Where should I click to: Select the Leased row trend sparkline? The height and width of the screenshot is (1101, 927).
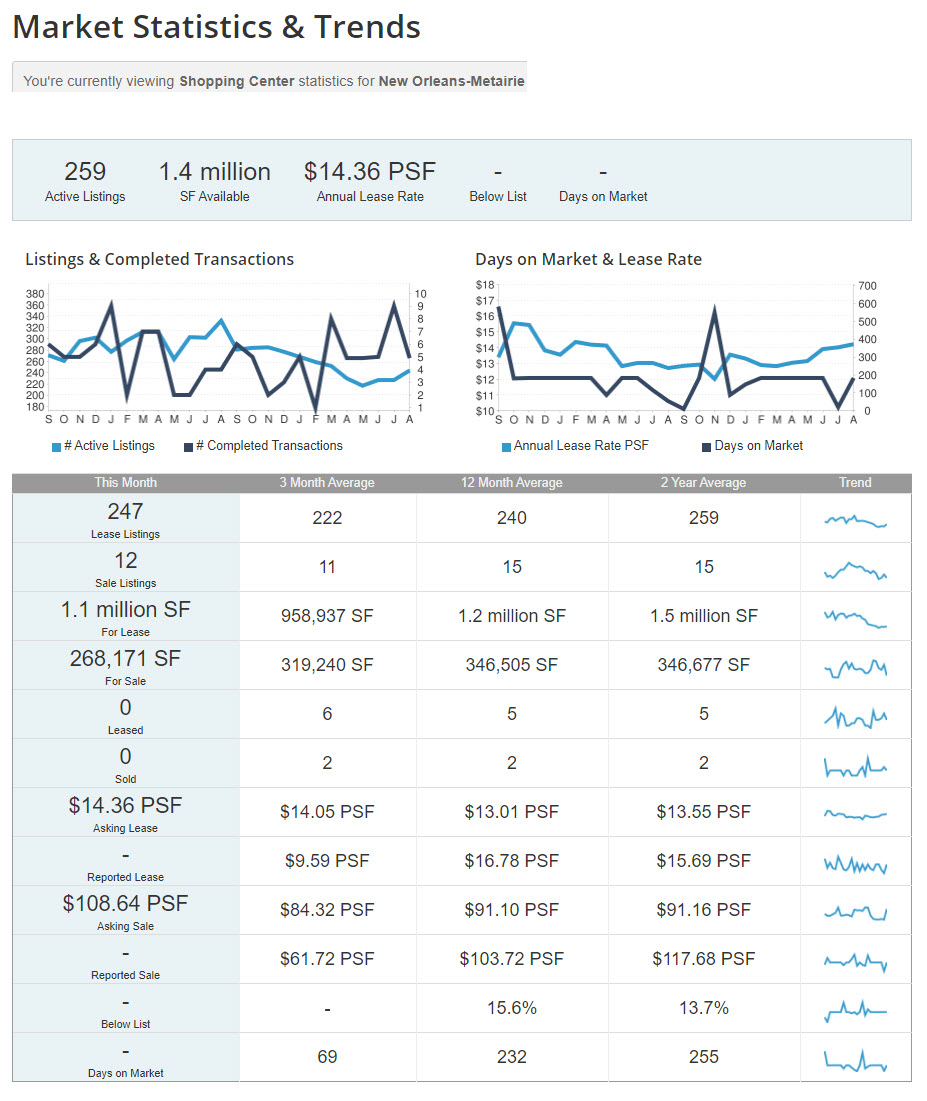[855, 718]
